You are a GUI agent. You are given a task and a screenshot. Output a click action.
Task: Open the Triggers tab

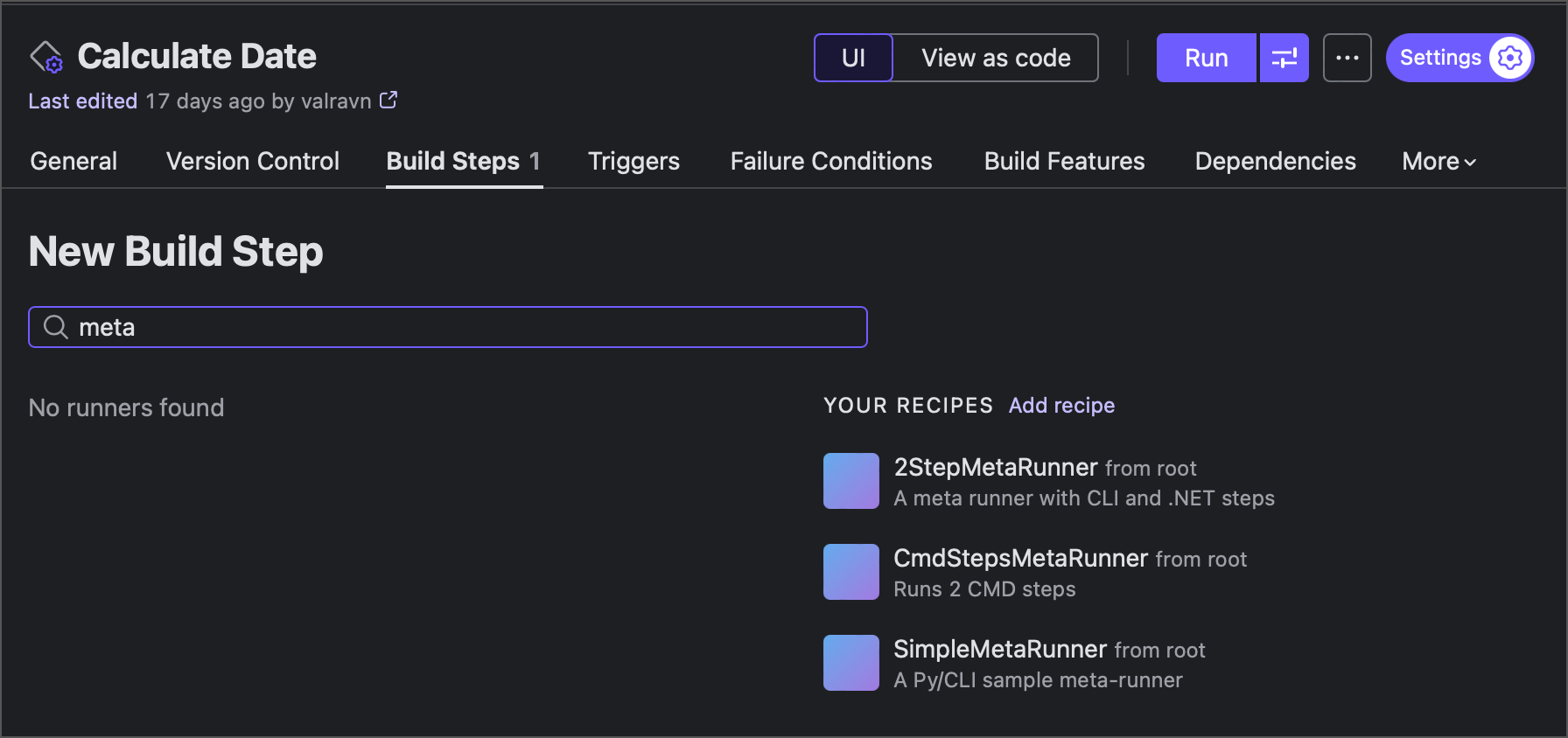pos(633,161)
